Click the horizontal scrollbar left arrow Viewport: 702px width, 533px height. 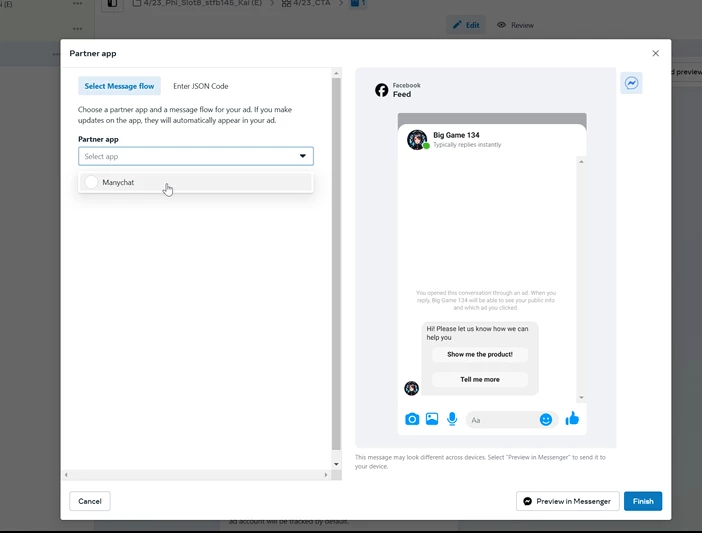66,475
